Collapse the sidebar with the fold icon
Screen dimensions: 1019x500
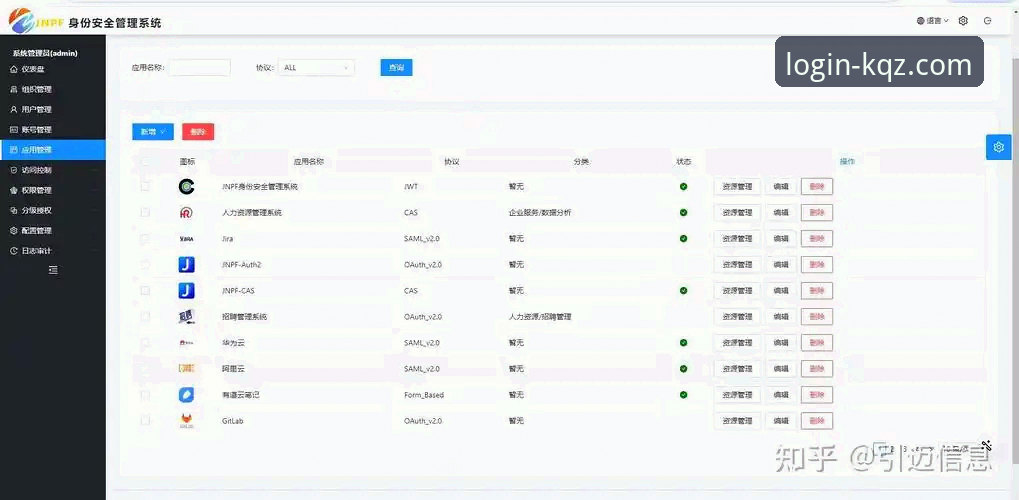[53, 270]
